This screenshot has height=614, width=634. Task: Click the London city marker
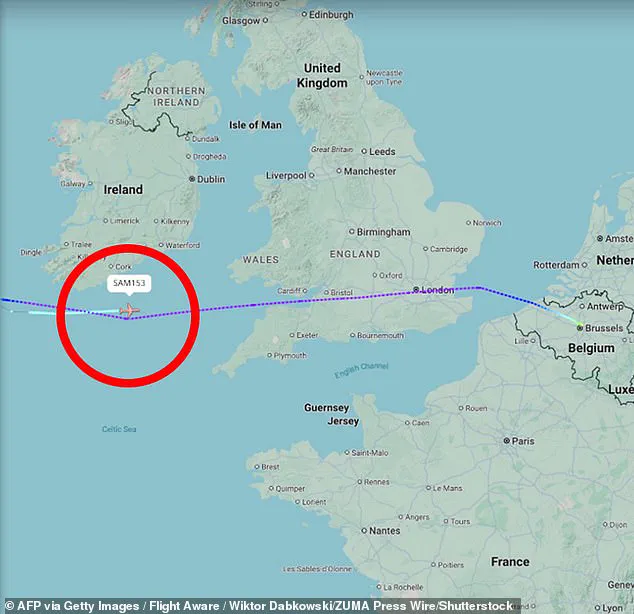tap(416, 289)
